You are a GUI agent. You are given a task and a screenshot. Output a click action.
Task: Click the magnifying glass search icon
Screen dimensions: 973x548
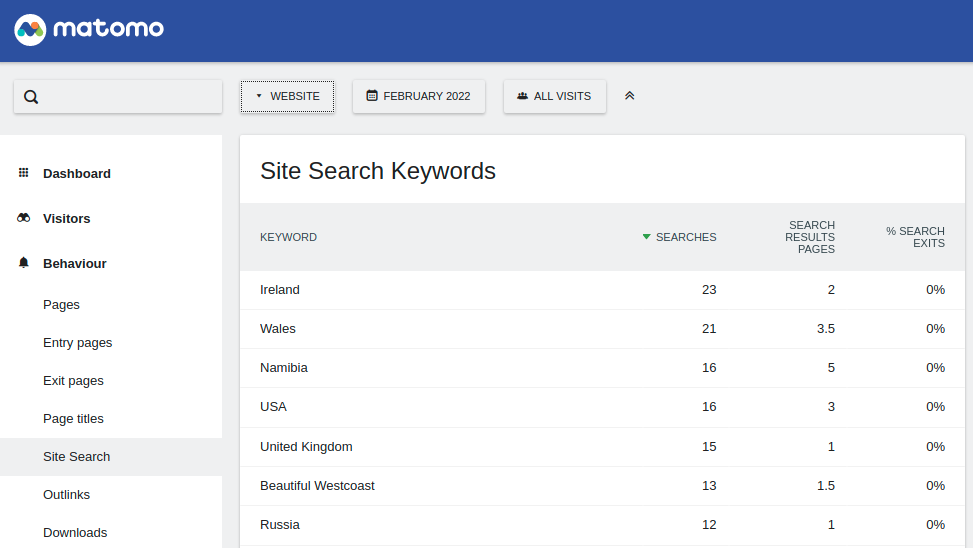[x=31, y=97]
